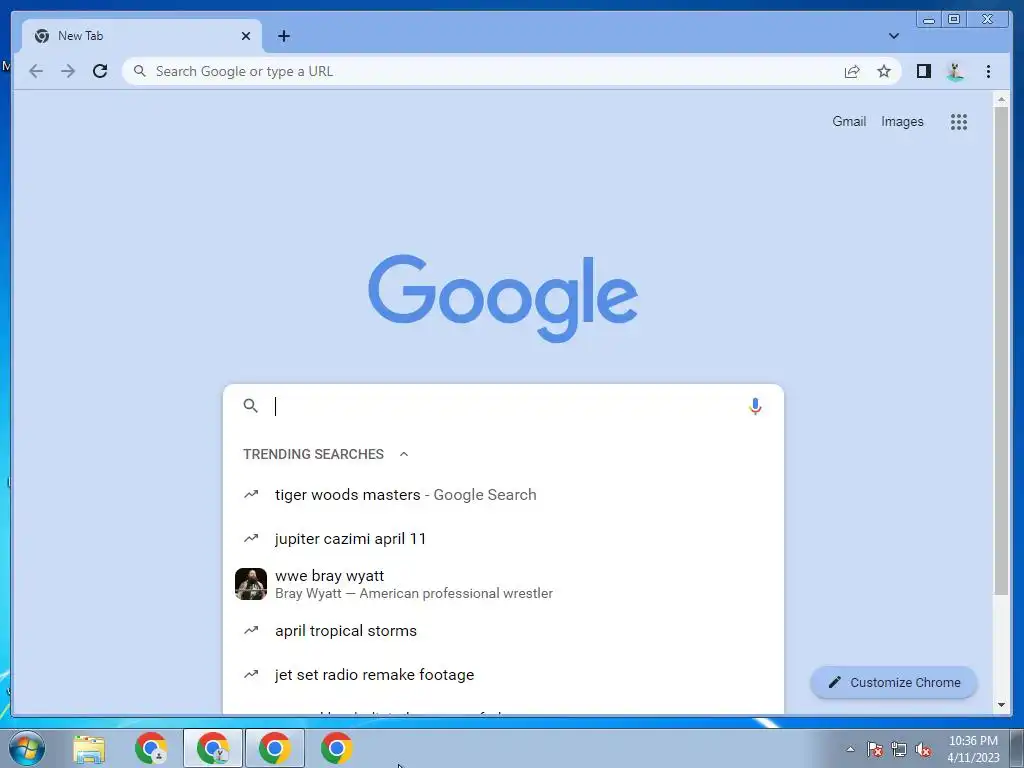1024x768 pixels.
Task: Click the scrollbar down arrow
Action: click(x=1001, y=705)
